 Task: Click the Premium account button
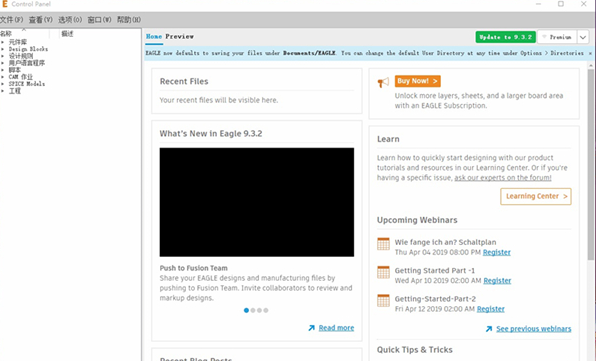click(x=557, y=37)
